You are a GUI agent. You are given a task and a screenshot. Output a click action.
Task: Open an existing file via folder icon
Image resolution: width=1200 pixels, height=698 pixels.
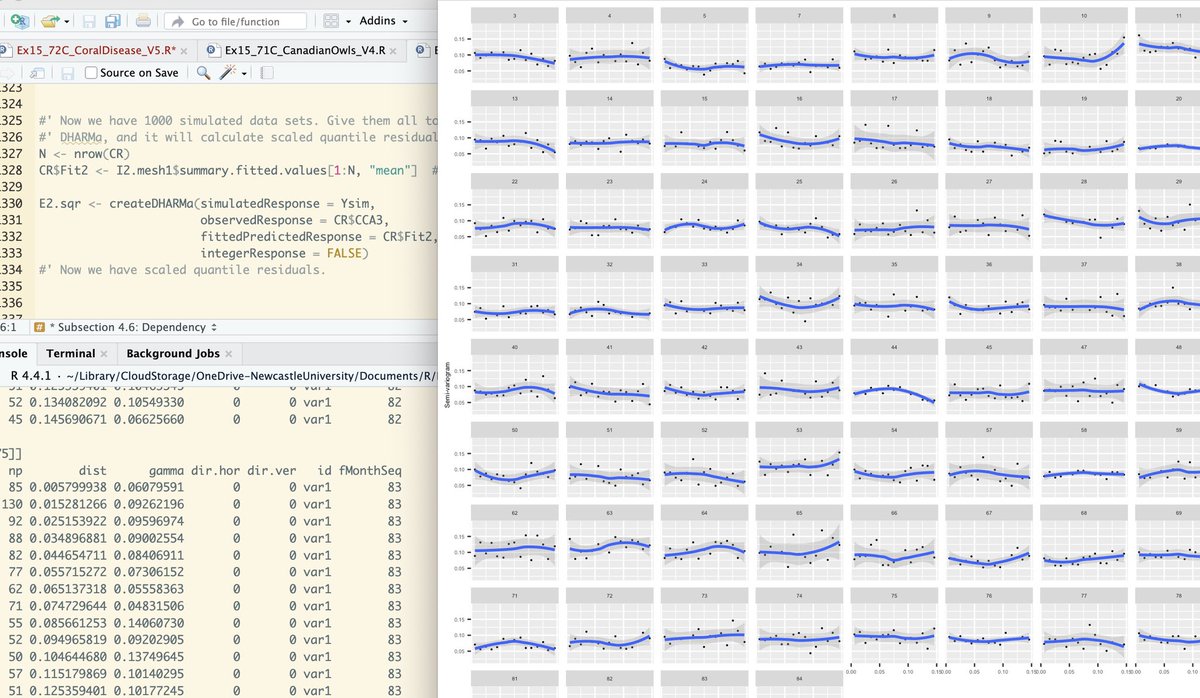click(x=50, y=20)
